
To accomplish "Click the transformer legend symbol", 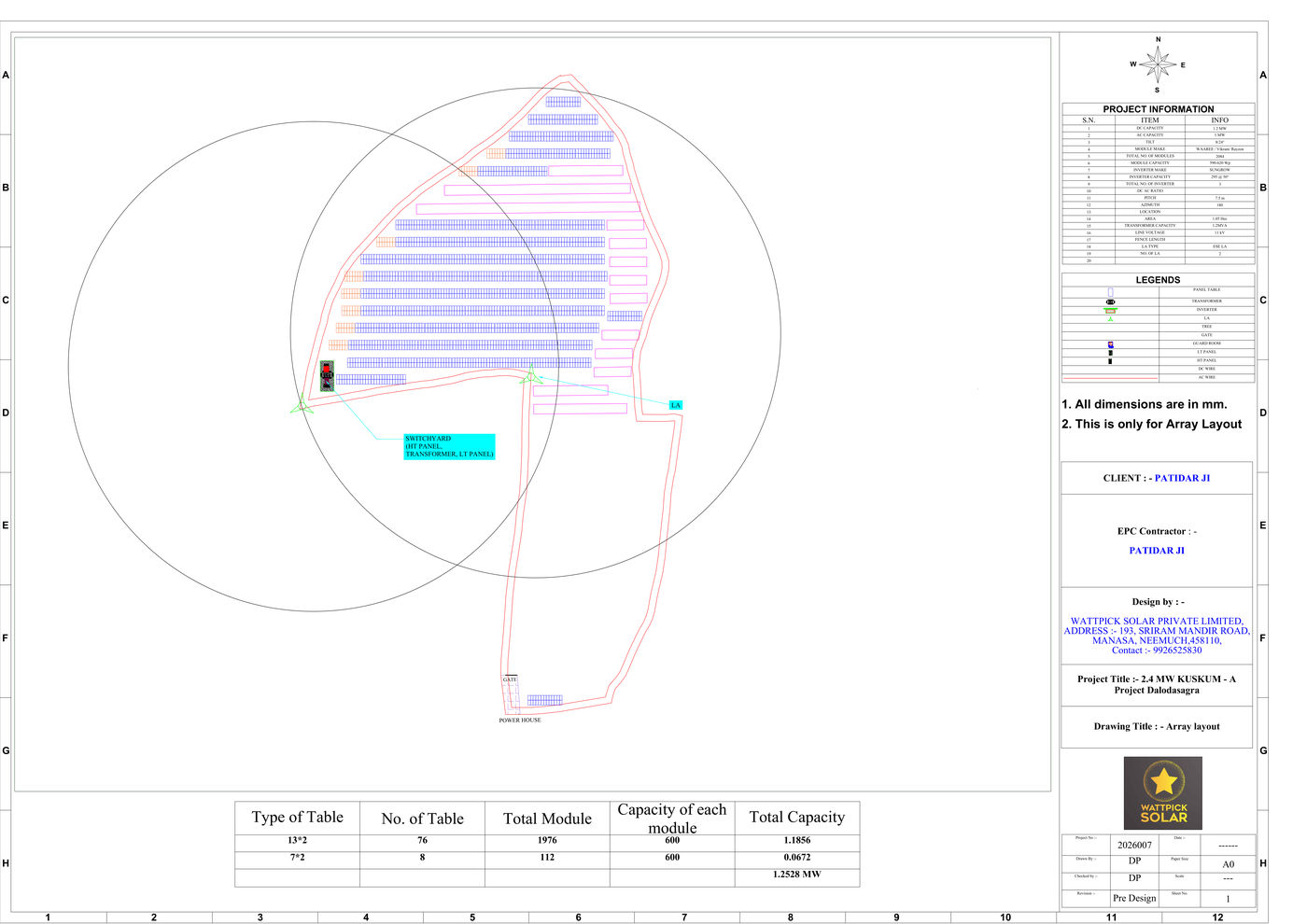I will coord(1110,301).
